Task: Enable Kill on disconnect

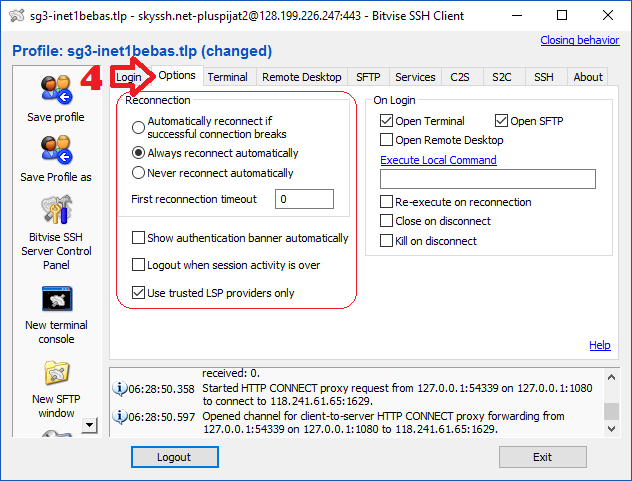Action: 386,241
